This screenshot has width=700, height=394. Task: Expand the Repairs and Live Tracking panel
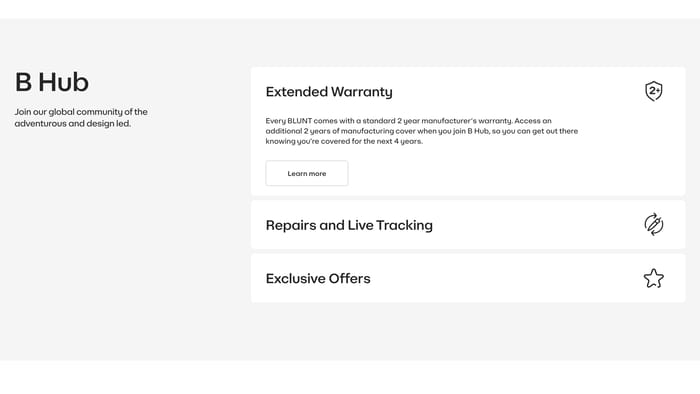(468, 224)
